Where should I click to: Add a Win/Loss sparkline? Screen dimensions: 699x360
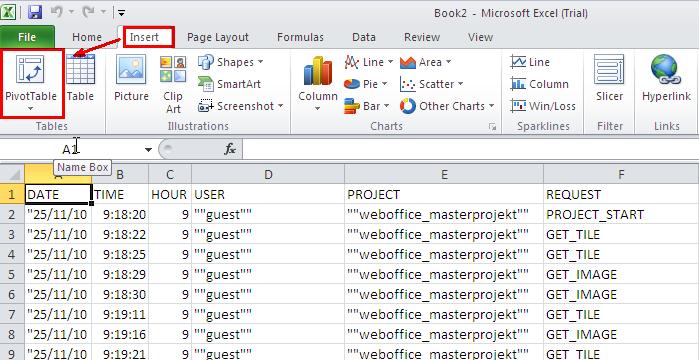[x=543, y=106]
